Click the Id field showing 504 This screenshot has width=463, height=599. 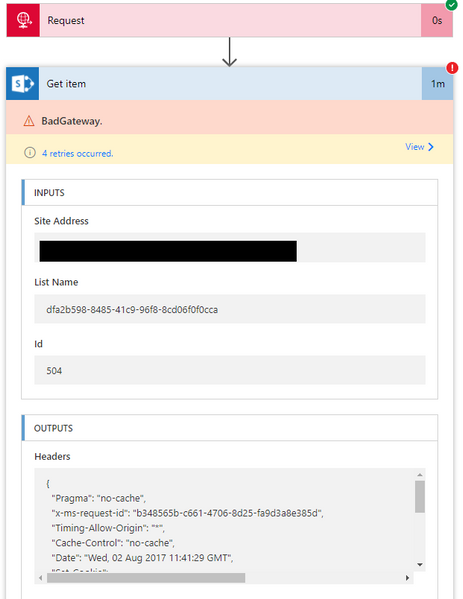(230, 370)
